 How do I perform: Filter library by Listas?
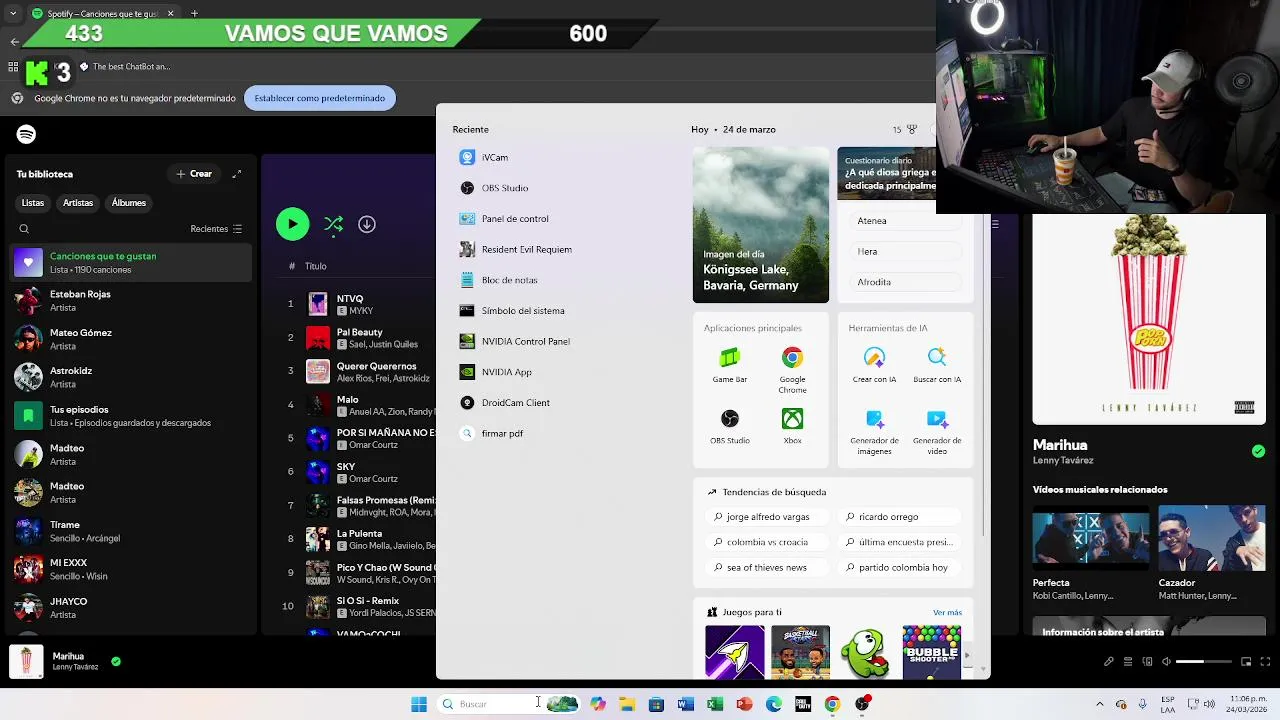point(33,203)
